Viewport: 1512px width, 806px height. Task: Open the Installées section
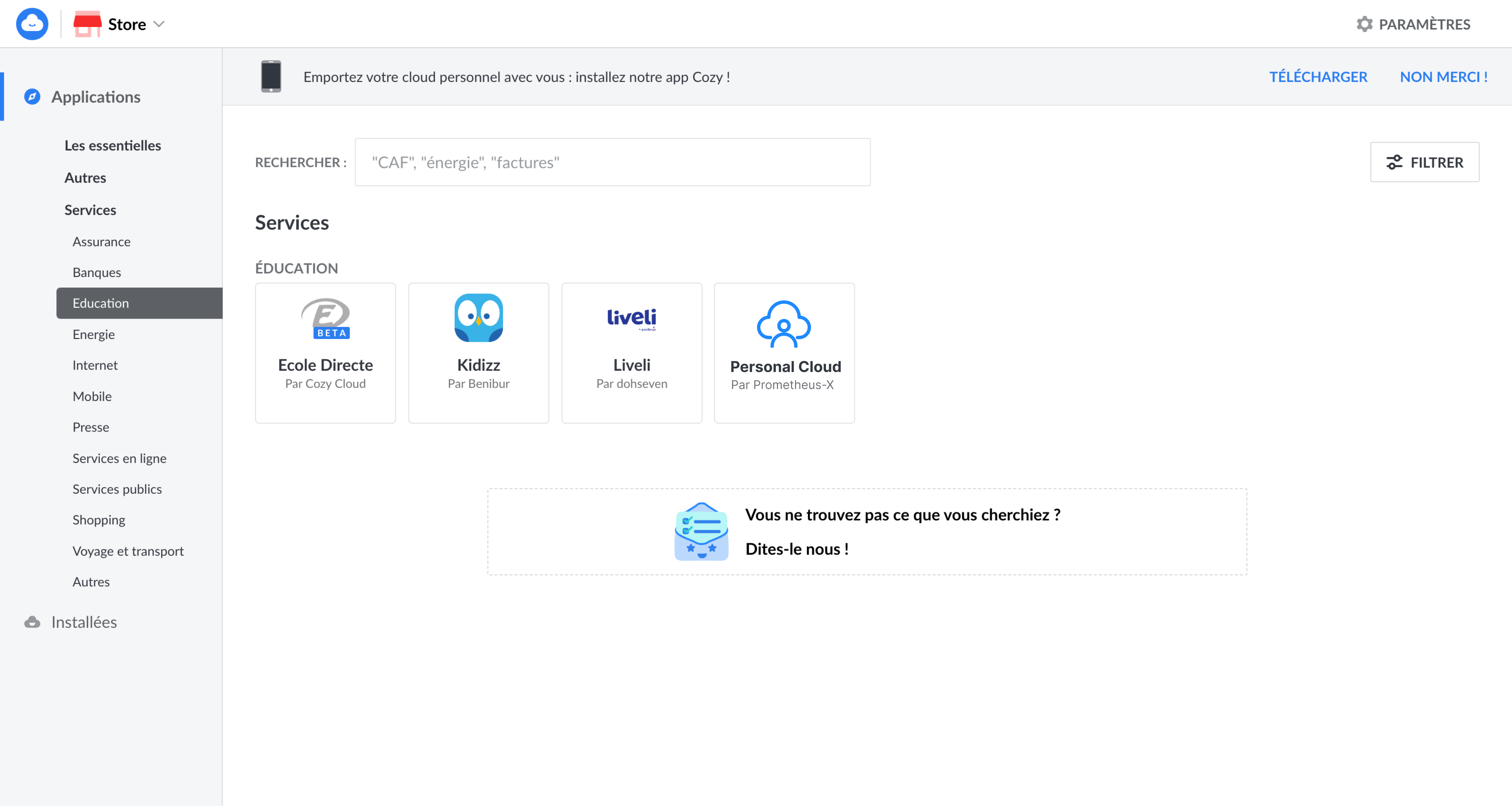pyautogui.click(x=84, y=622)
